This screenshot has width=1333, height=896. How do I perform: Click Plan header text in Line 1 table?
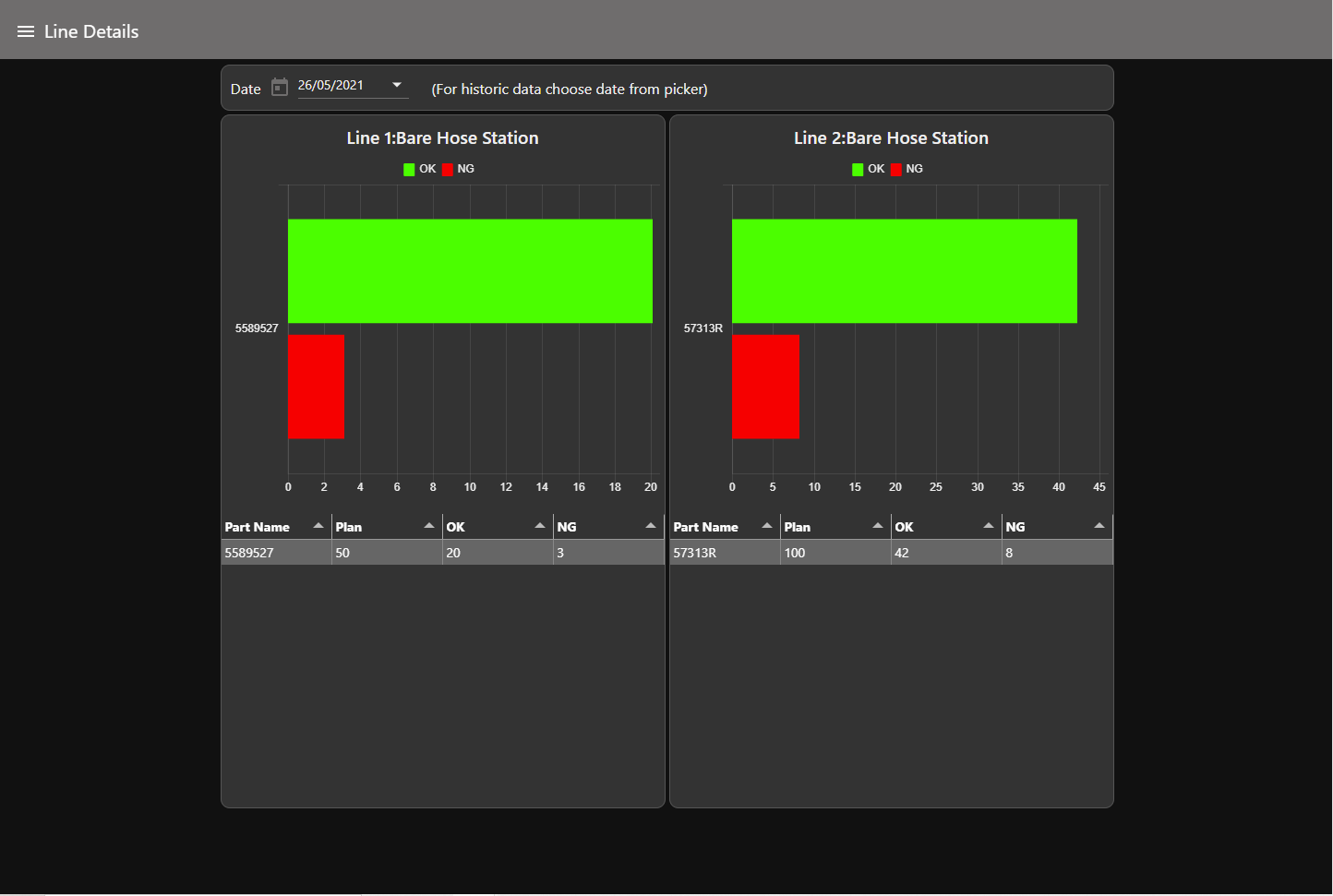coord(349,527)
